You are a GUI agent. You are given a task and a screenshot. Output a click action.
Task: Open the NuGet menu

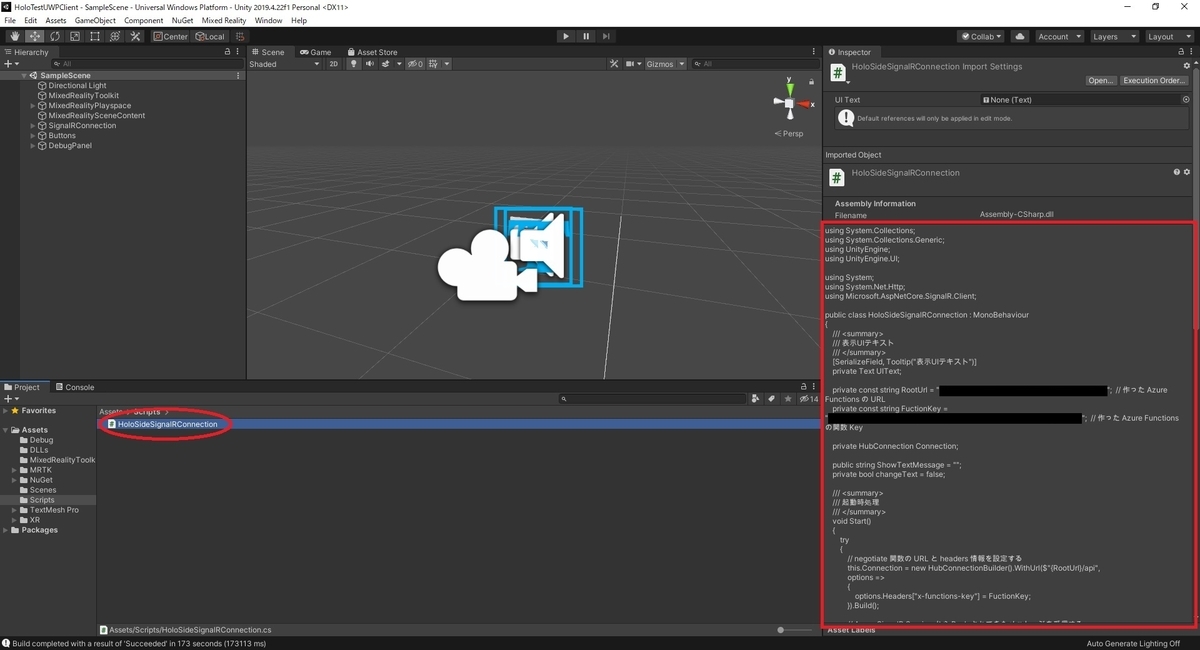(182, 20)
